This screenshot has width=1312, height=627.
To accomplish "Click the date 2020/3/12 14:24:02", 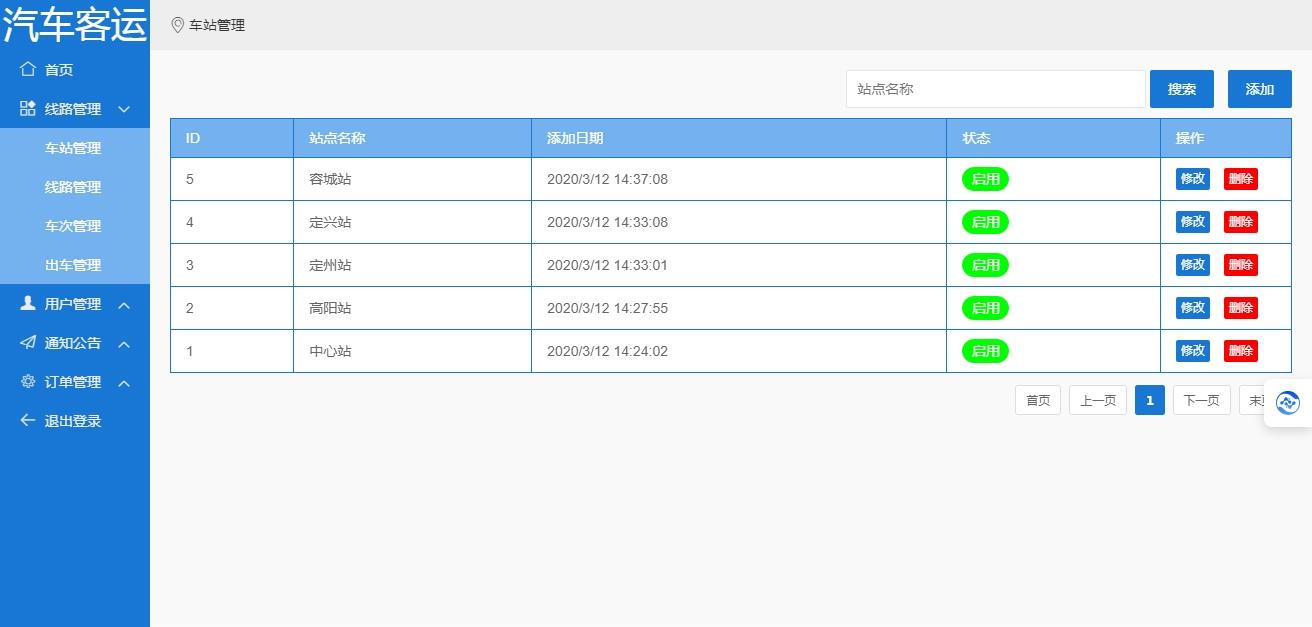I will (x=607, y=351).
